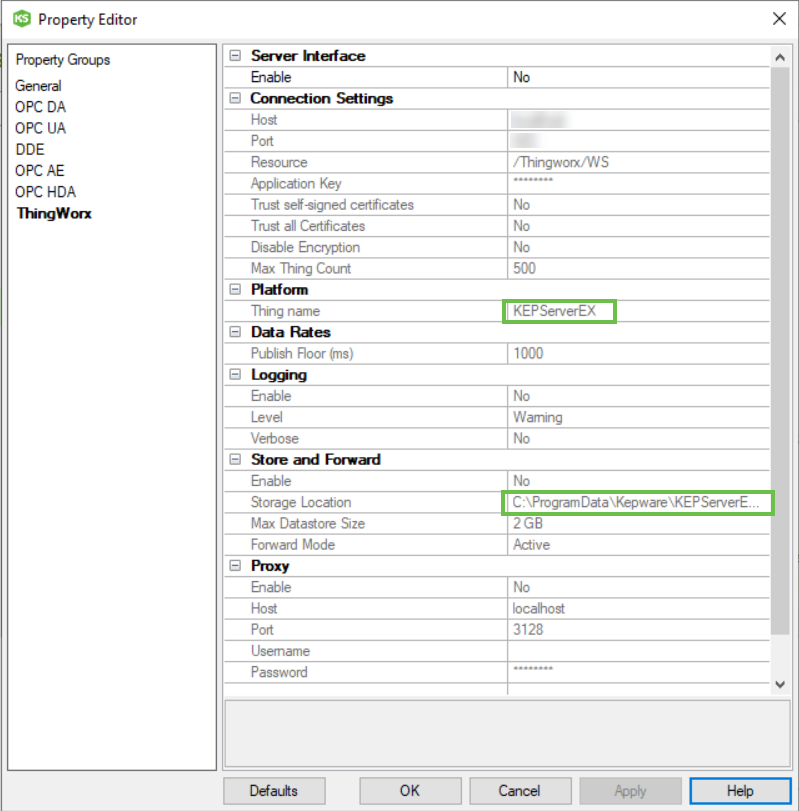Click the Cancel button
The image size is (799, 811).
[519, 791]
